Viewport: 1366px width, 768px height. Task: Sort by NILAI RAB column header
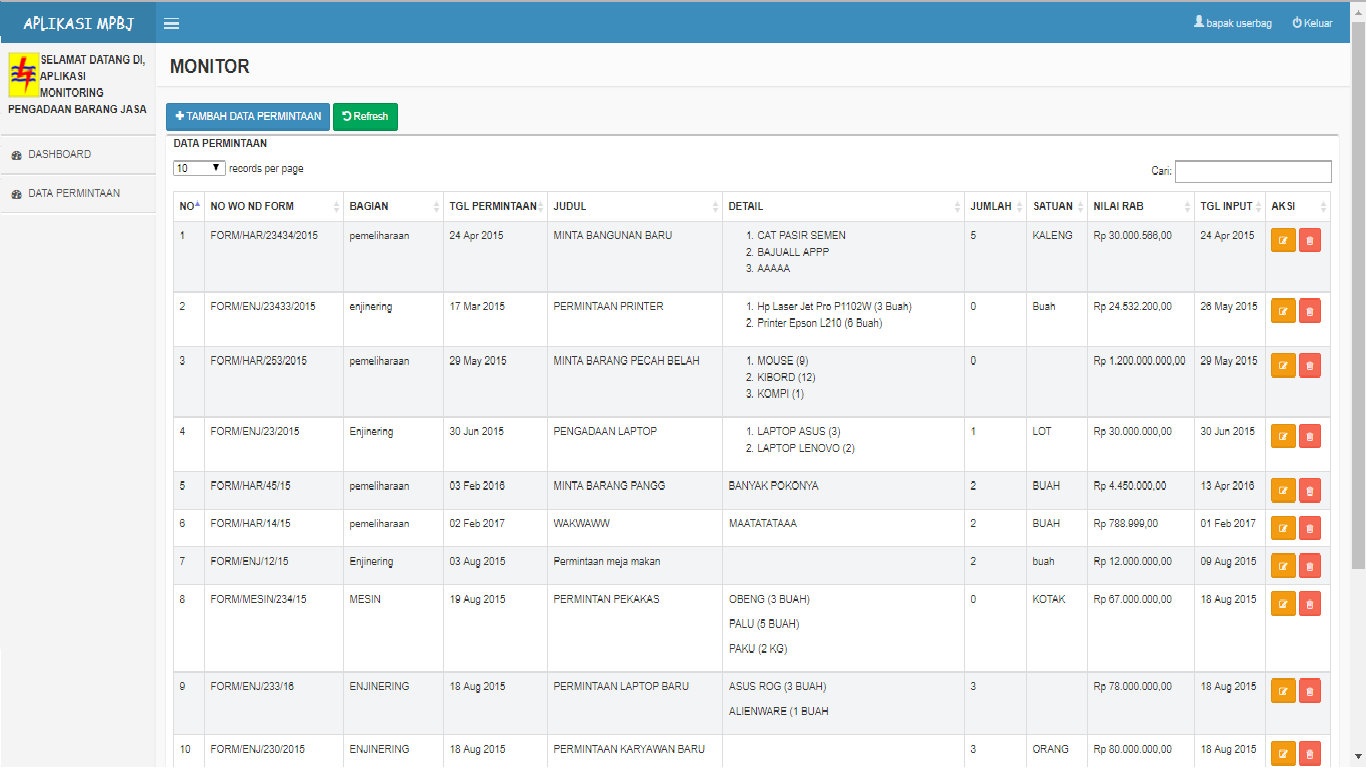[1140, 207]
